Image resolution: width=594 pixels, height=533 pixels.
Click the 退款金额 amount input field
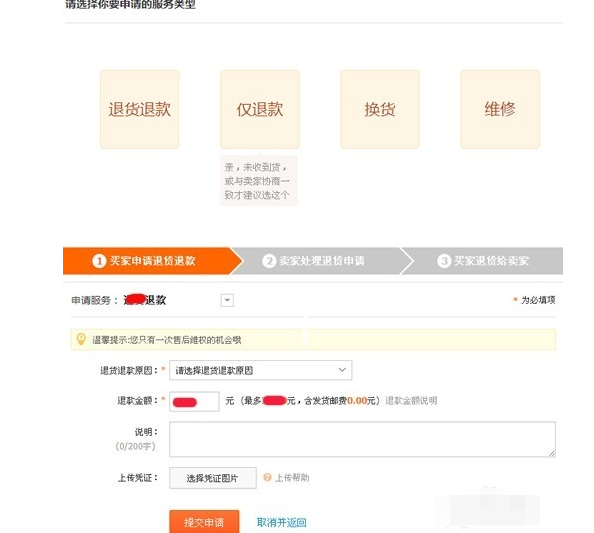(194, 401)
